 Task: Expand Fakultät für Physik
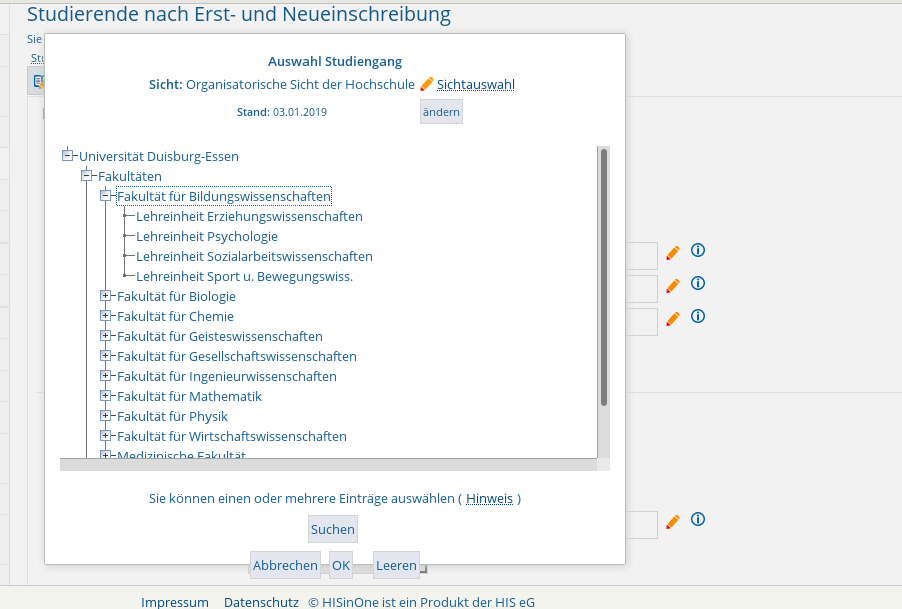[106, 416]
